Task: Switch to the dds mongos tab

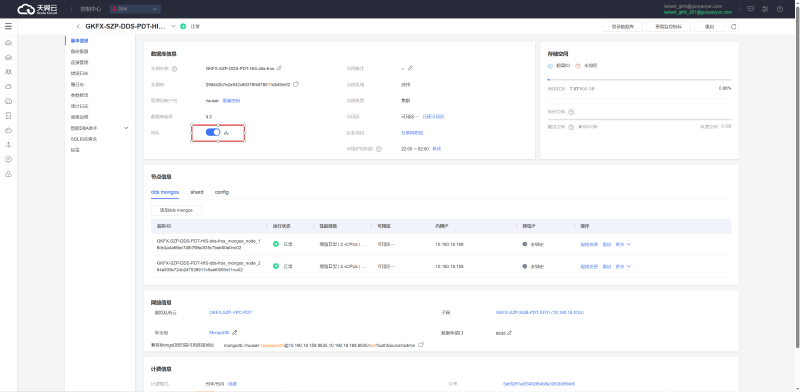Action: pyautogui.click(x=165, y=192)
